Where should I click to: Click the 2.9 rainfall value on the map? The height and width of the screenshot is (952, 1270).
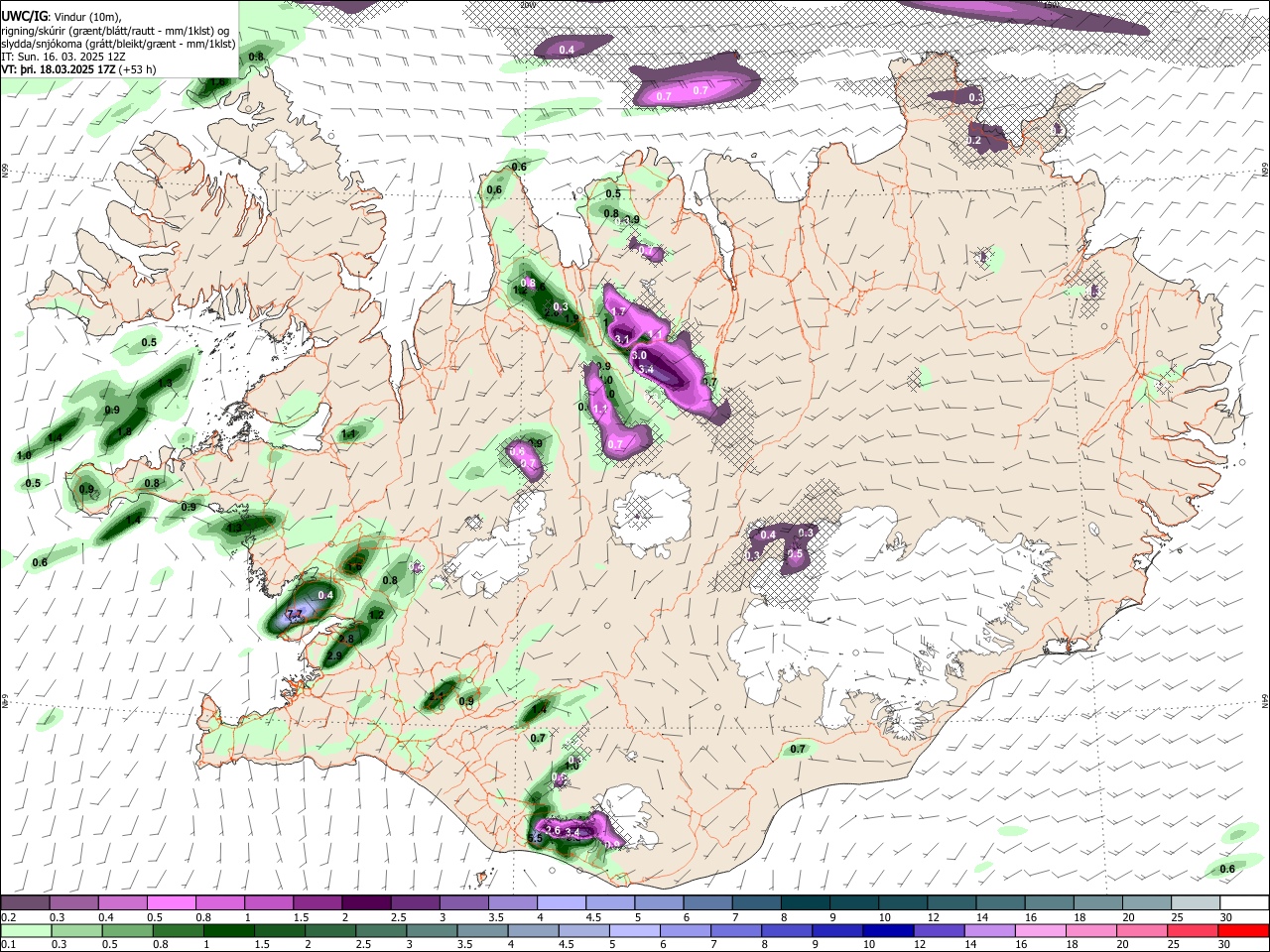pyautogui.click(x=334, y=655)
